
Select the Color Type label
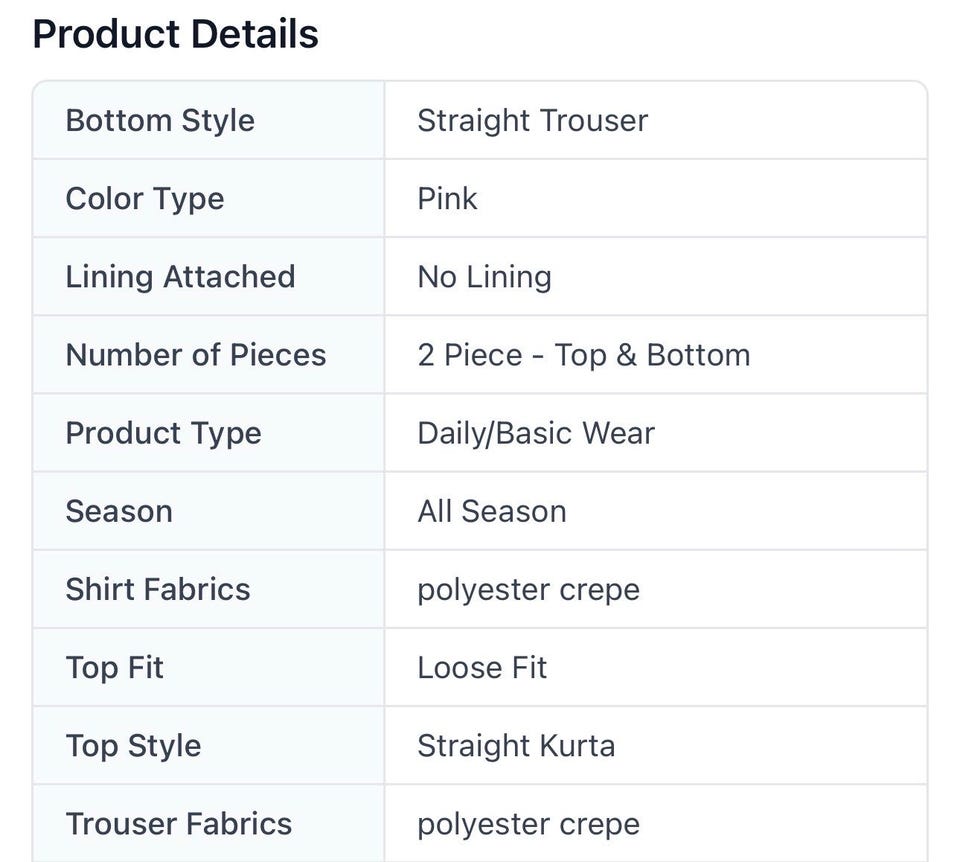pos(144,199)
